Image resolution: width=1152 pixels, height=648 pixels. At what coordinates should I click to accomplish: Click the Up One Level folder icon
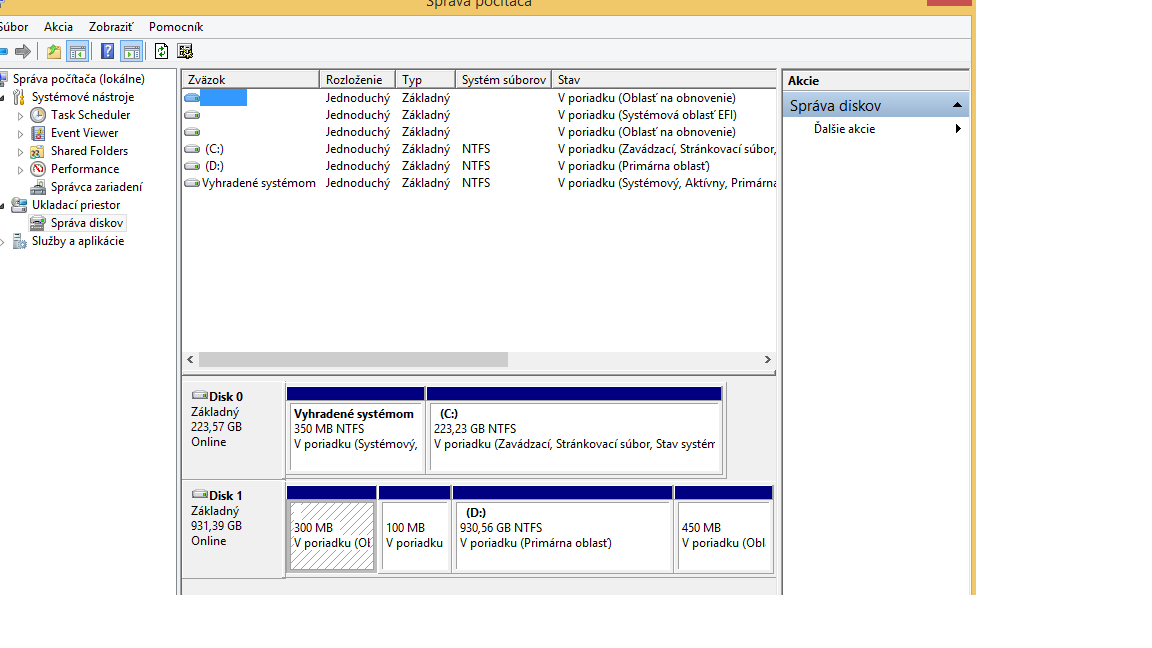point(54,51)
